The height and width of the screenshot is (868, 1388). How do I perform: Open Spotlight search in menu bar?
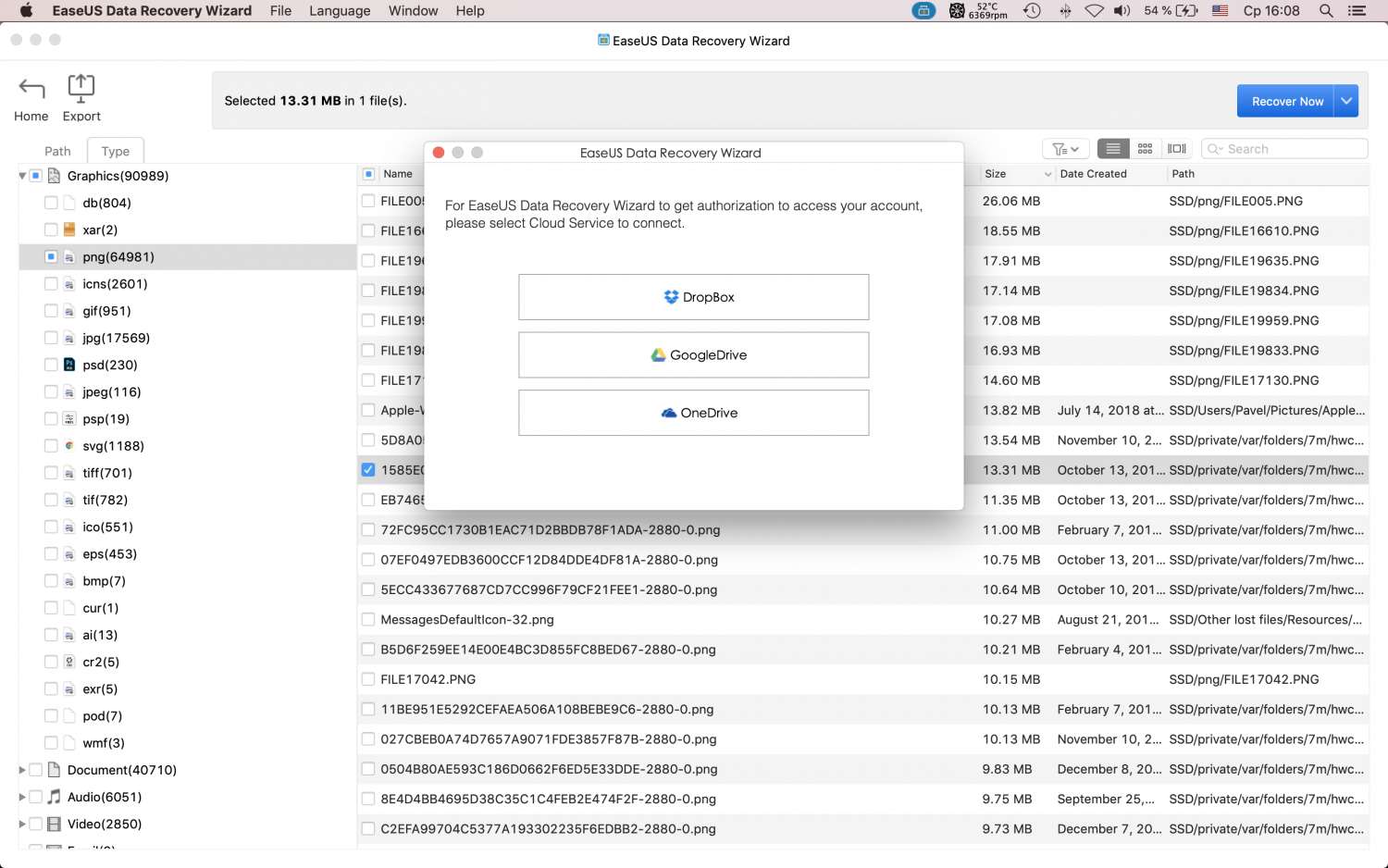1326,11
